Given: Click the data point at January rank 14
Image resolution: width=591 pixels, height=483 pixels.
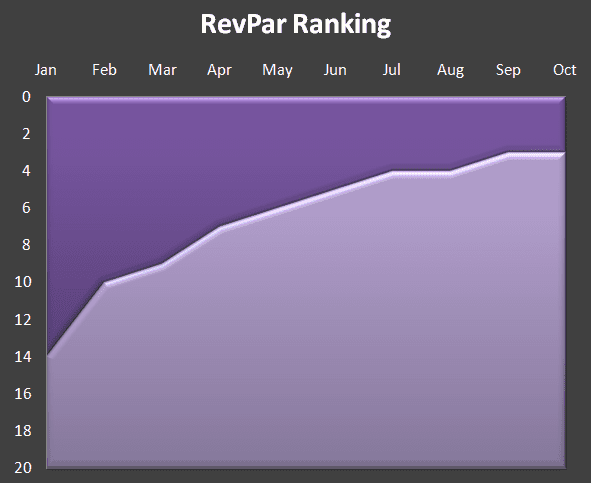Looking at the screenshot, I should [48, 356].
